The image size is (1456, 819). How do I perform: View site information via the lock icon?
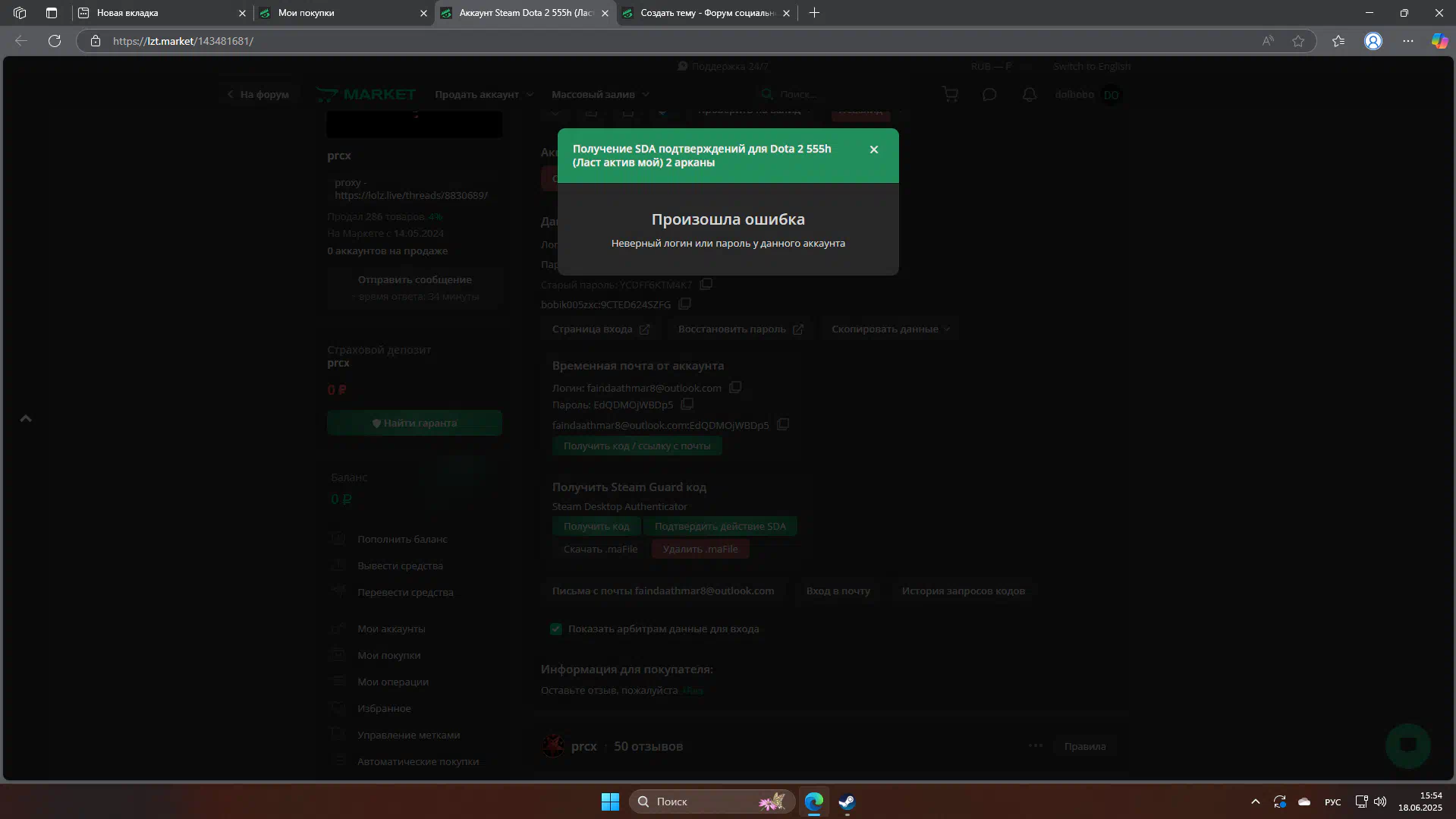(x=96, y=41)
